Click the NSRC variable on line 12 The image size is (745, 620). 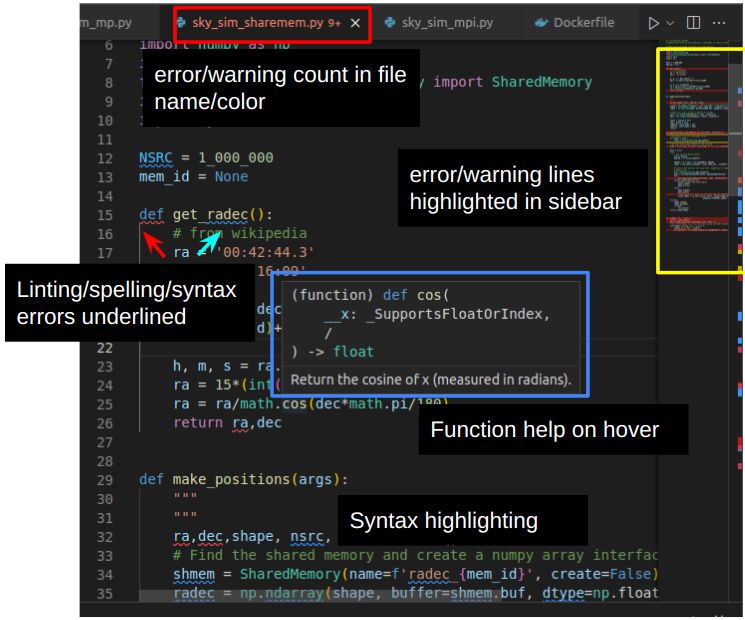click(155, 158)
